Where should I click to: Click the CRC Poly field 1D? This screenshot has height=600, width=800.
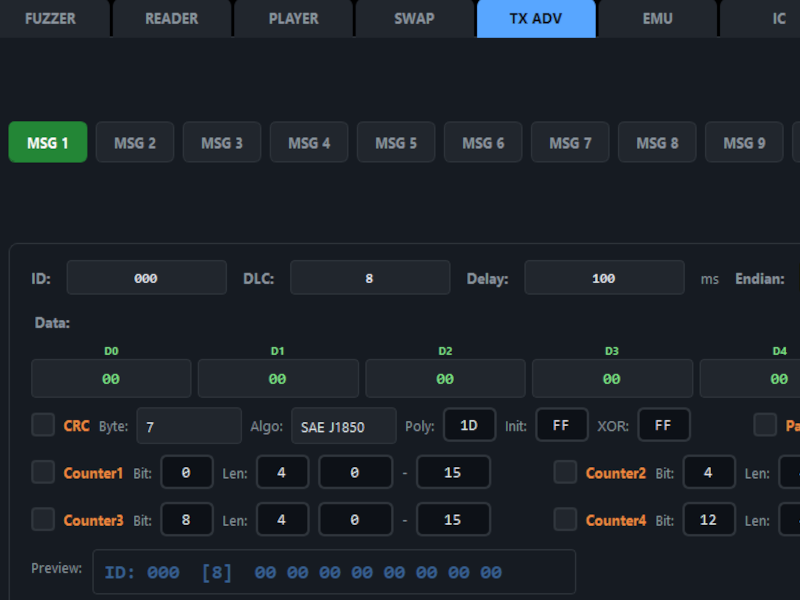coord(469,425)
